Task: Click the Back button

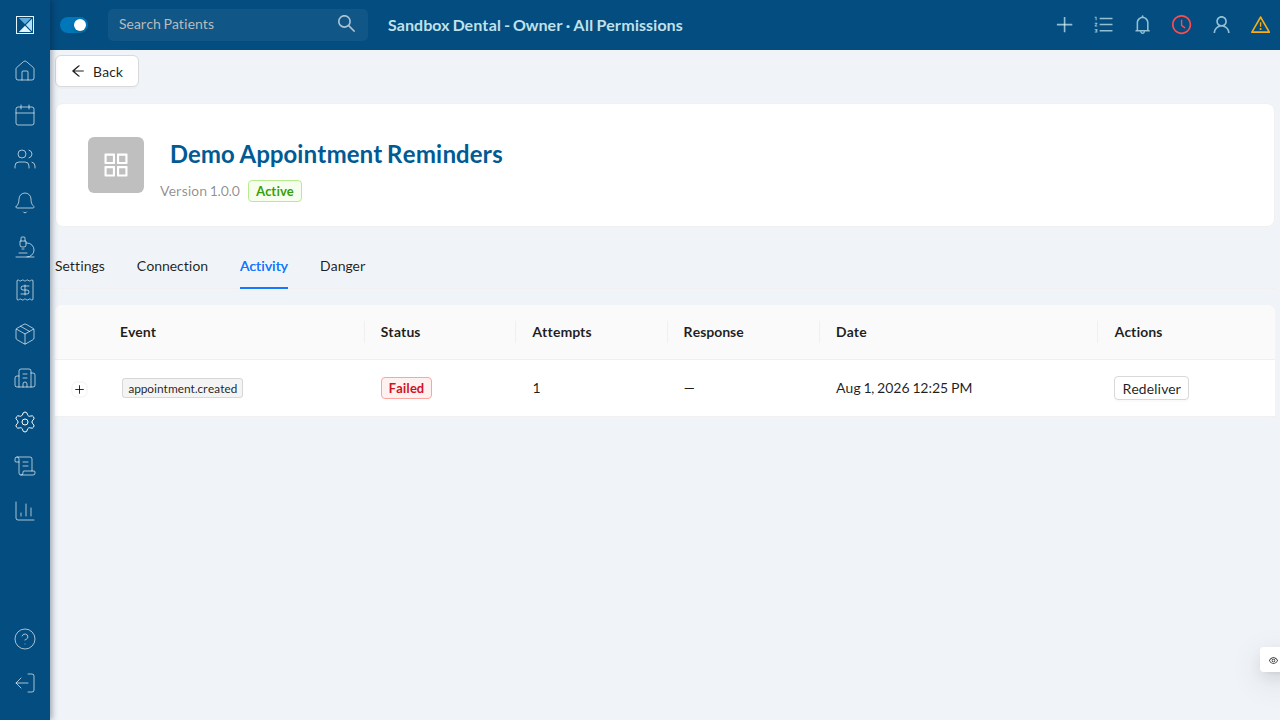Action: [97, 71]
